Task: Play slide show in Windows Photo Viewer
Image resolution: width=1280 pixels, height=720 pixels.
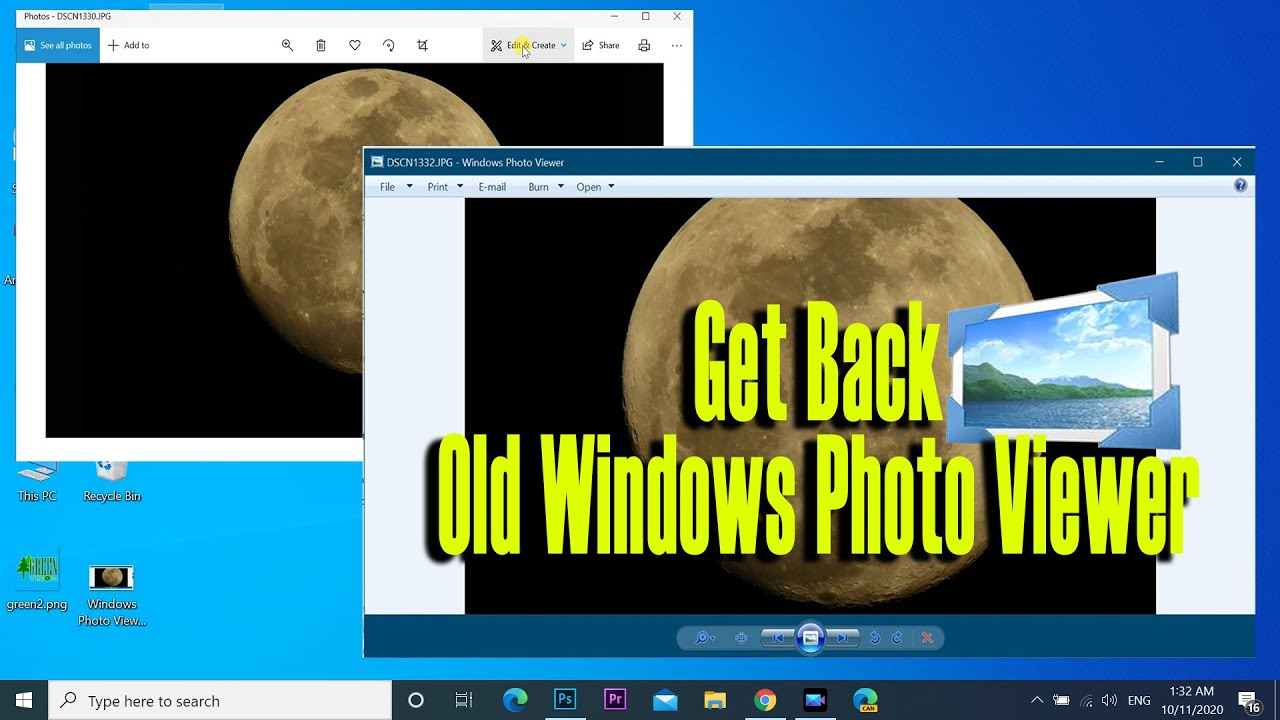Action: pyautogui.click(x=811, y=638)
